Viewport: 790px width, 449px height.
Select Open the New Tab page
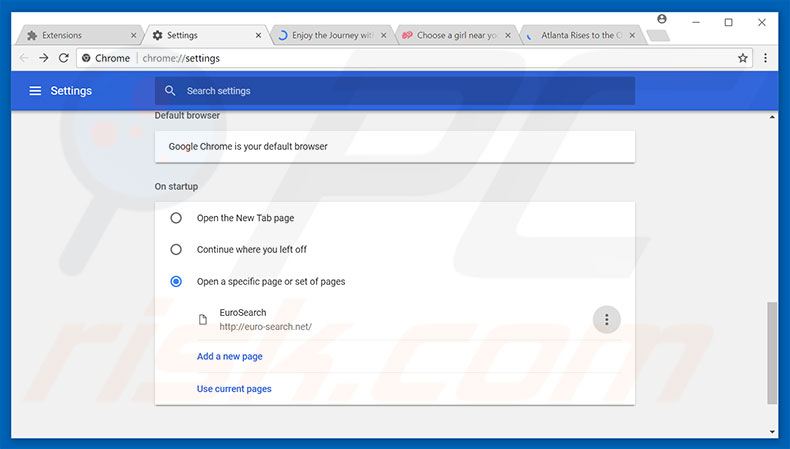point(176,218)
